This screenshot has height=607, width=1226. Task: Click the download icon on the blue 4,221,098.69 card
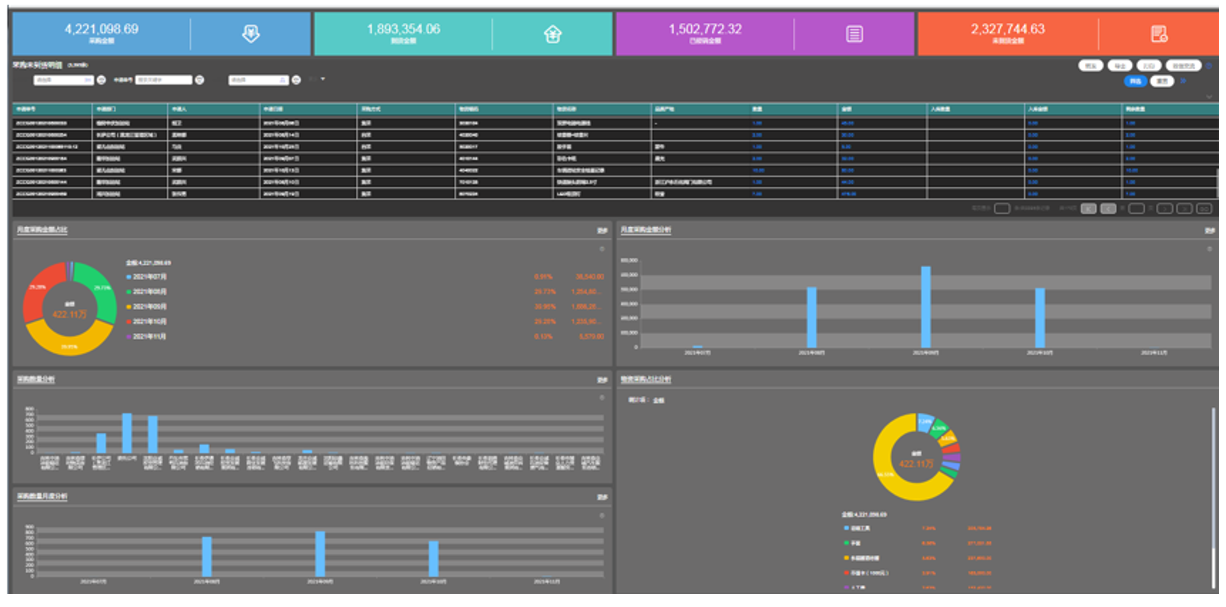click(x=251, y=34)
